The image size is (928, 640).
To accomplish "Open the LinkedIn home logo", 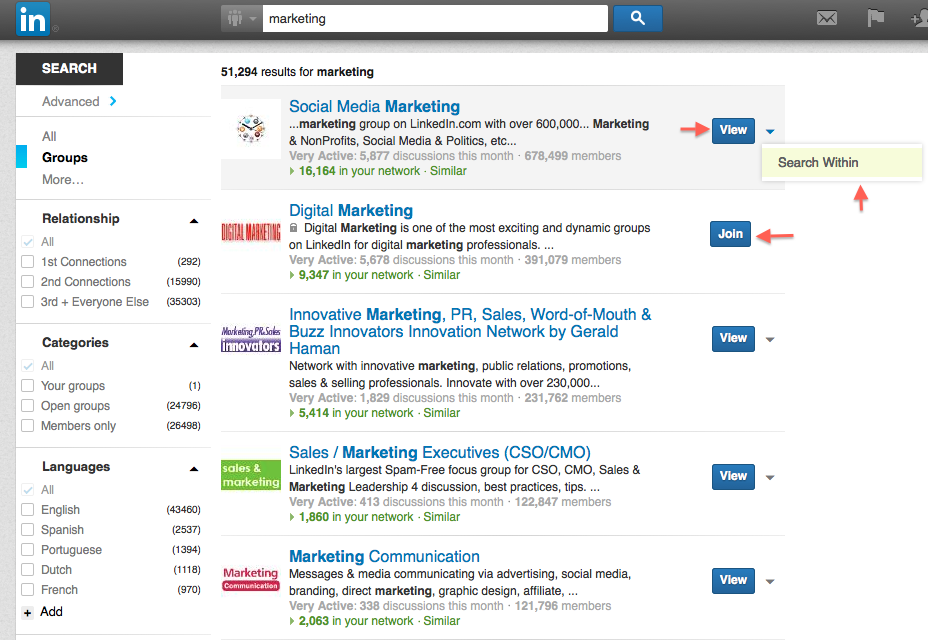I will [x=33, y=20].
